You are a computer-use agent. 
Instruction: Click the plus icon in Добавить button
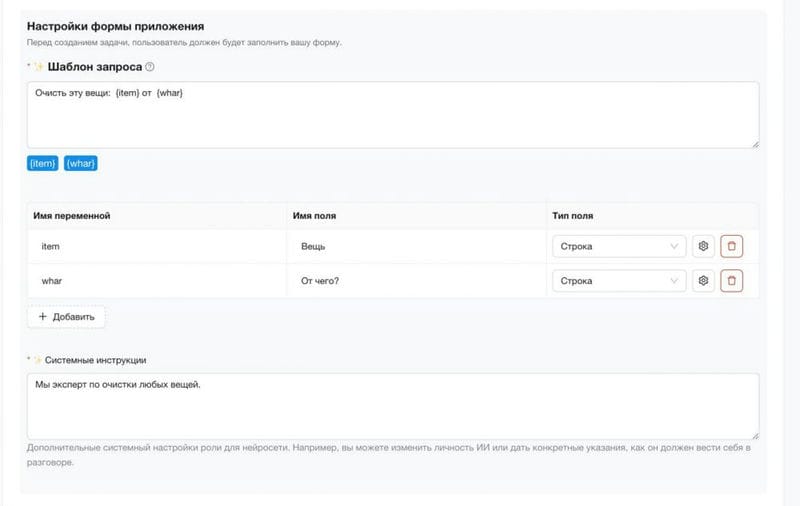click(x=42, y=316)
